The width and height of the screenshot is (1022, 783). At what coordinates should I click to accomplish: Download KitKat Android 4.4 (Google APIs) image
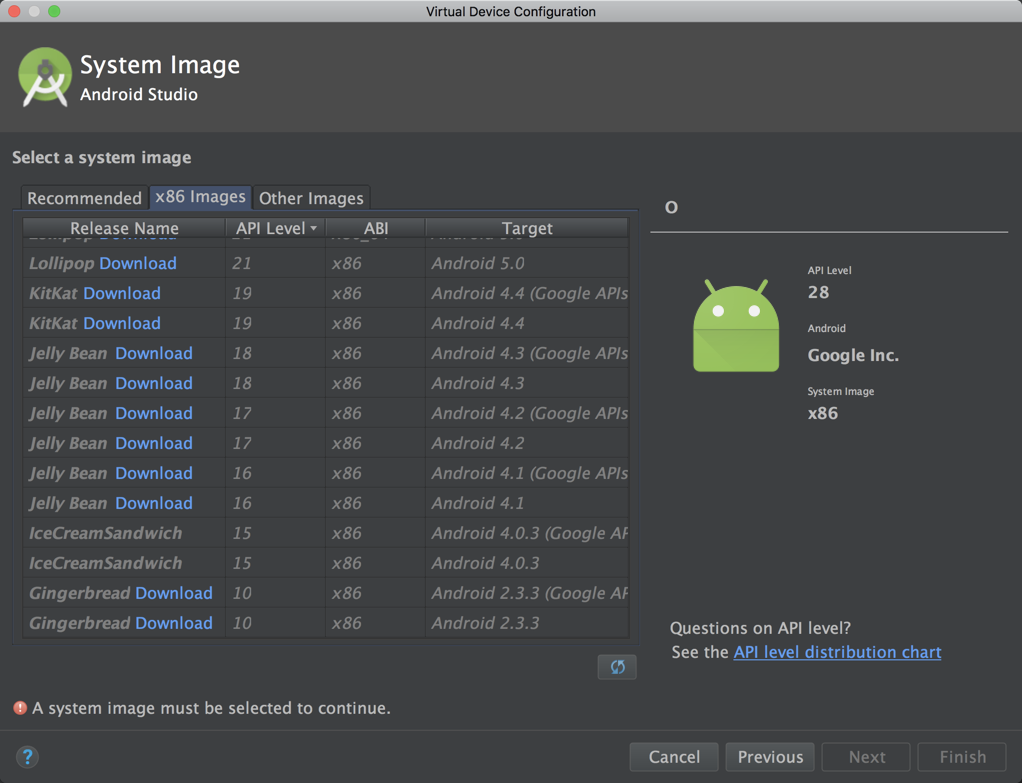click(122, 293)
